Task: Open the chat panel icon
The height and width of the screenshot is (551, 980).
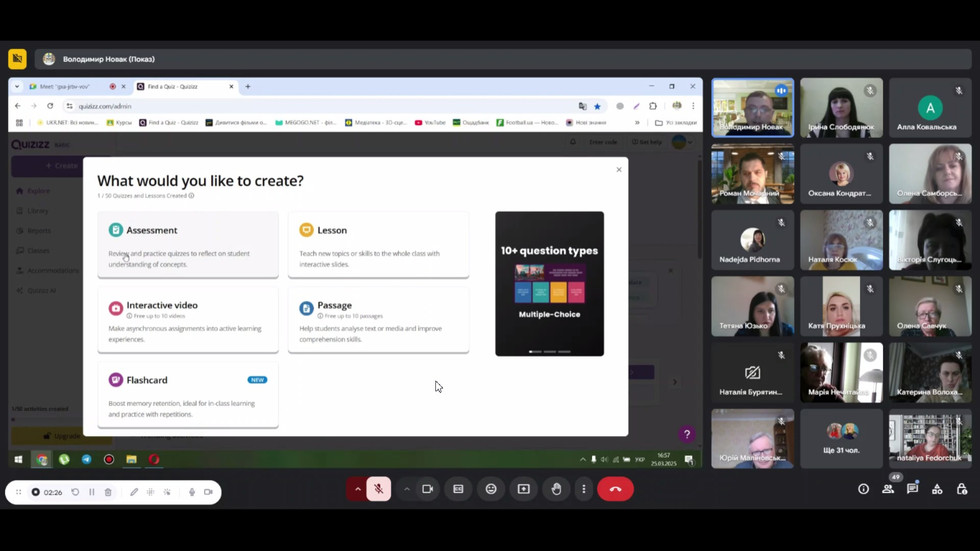Action: pos(912,489)
